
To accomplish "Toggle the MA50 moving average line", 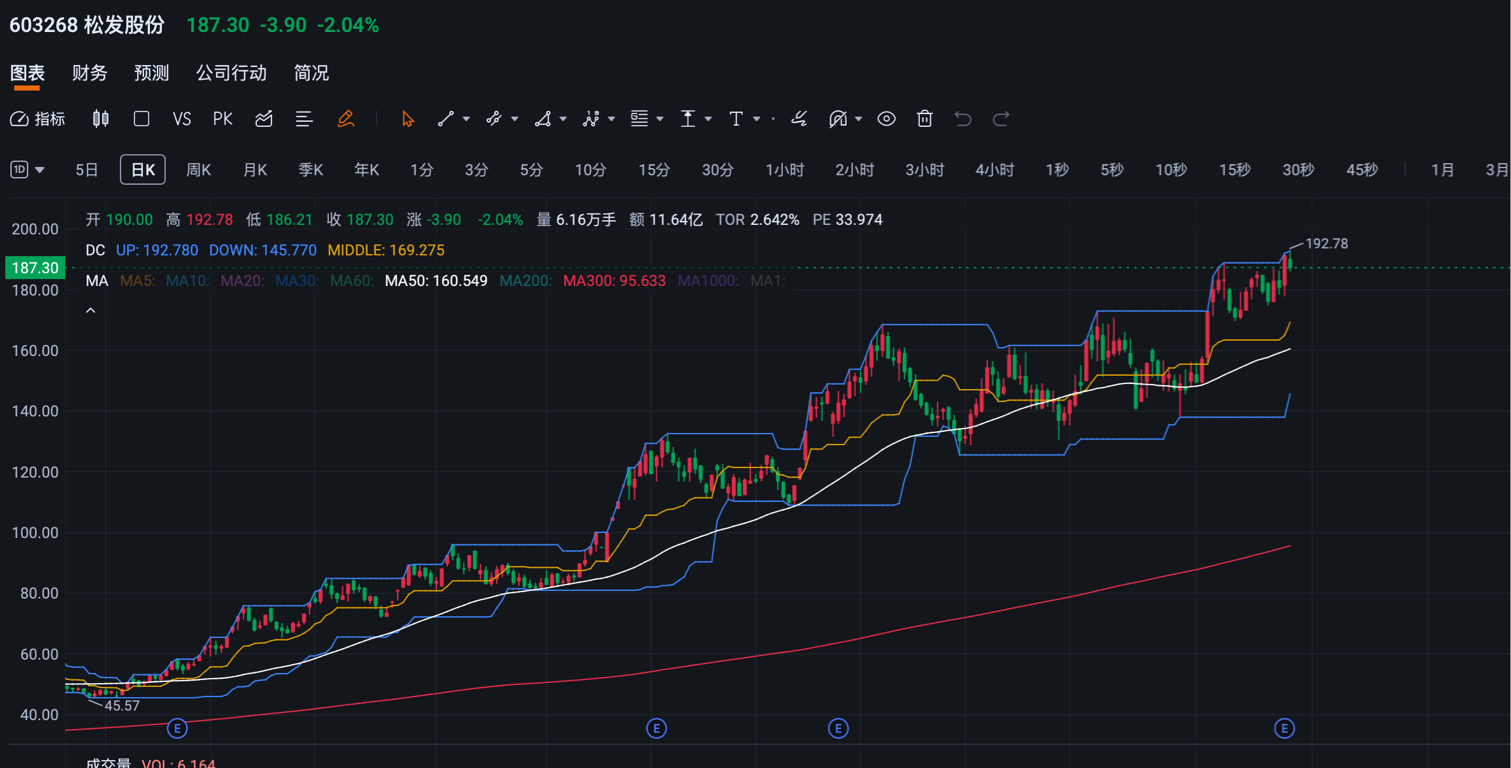I will (436, 281).
